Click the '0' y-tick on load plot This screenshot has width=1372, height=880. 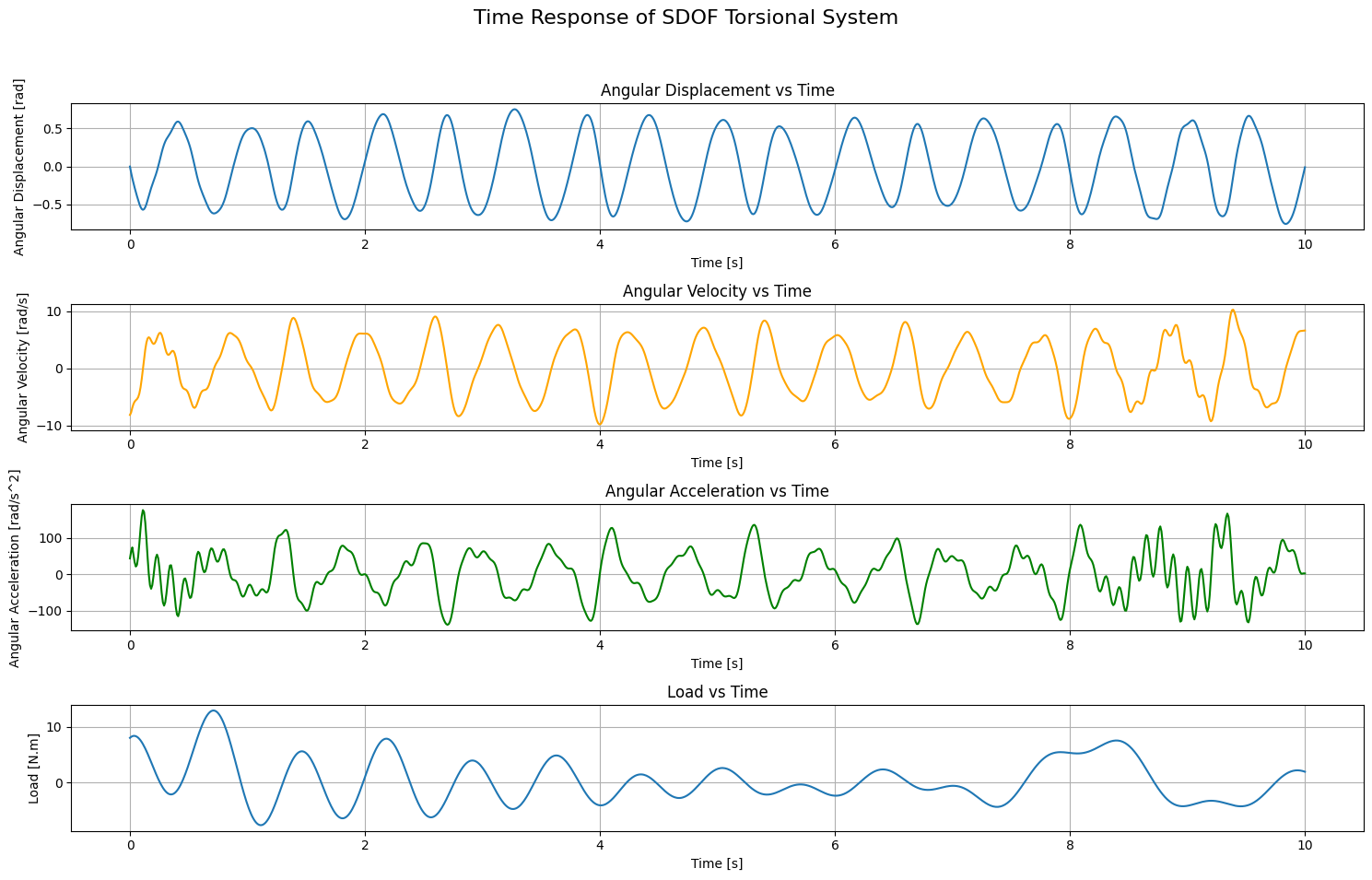coord(59,782)
